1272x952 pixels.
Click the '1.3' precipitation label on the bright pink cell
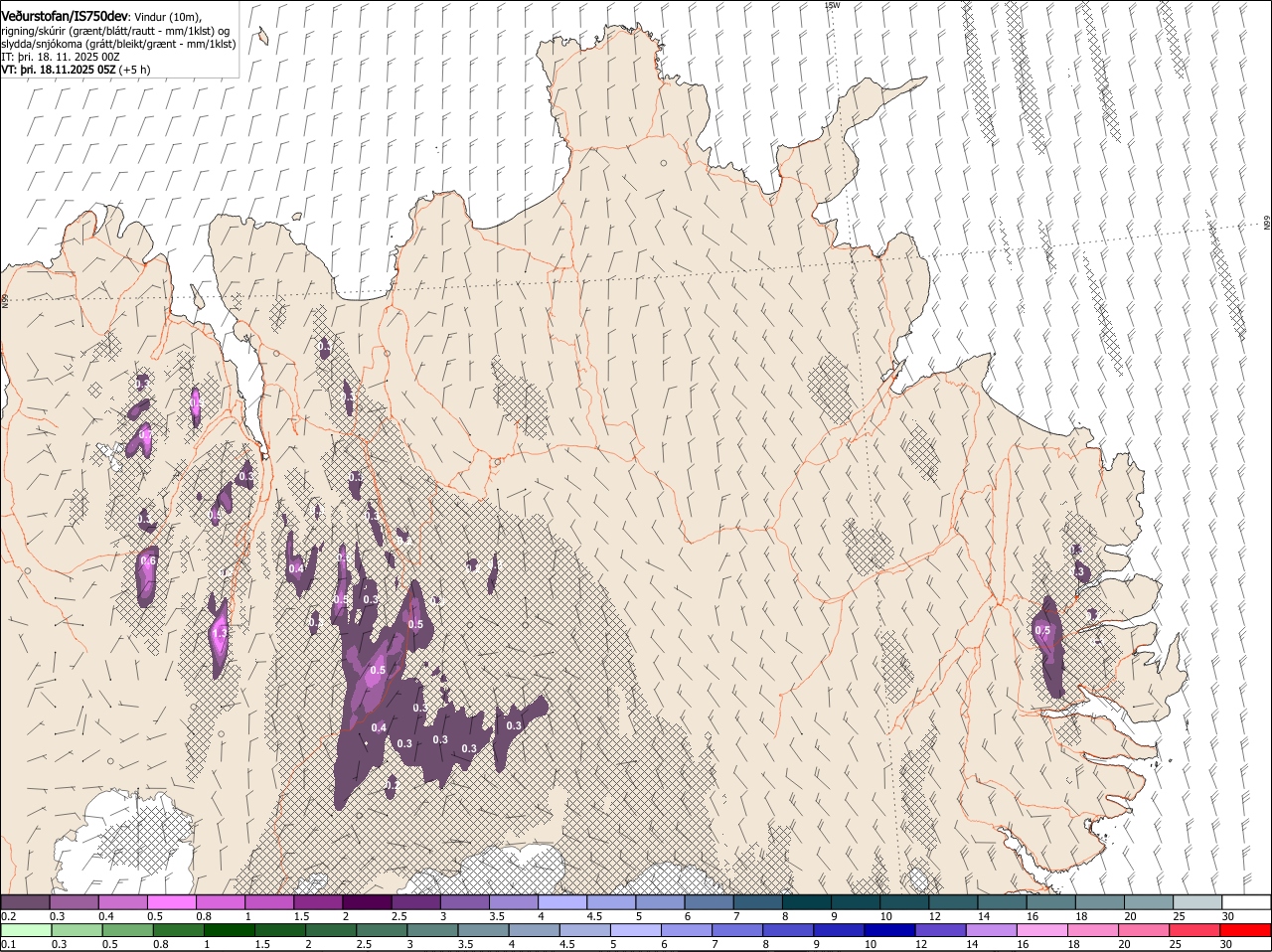pos(220,633)
